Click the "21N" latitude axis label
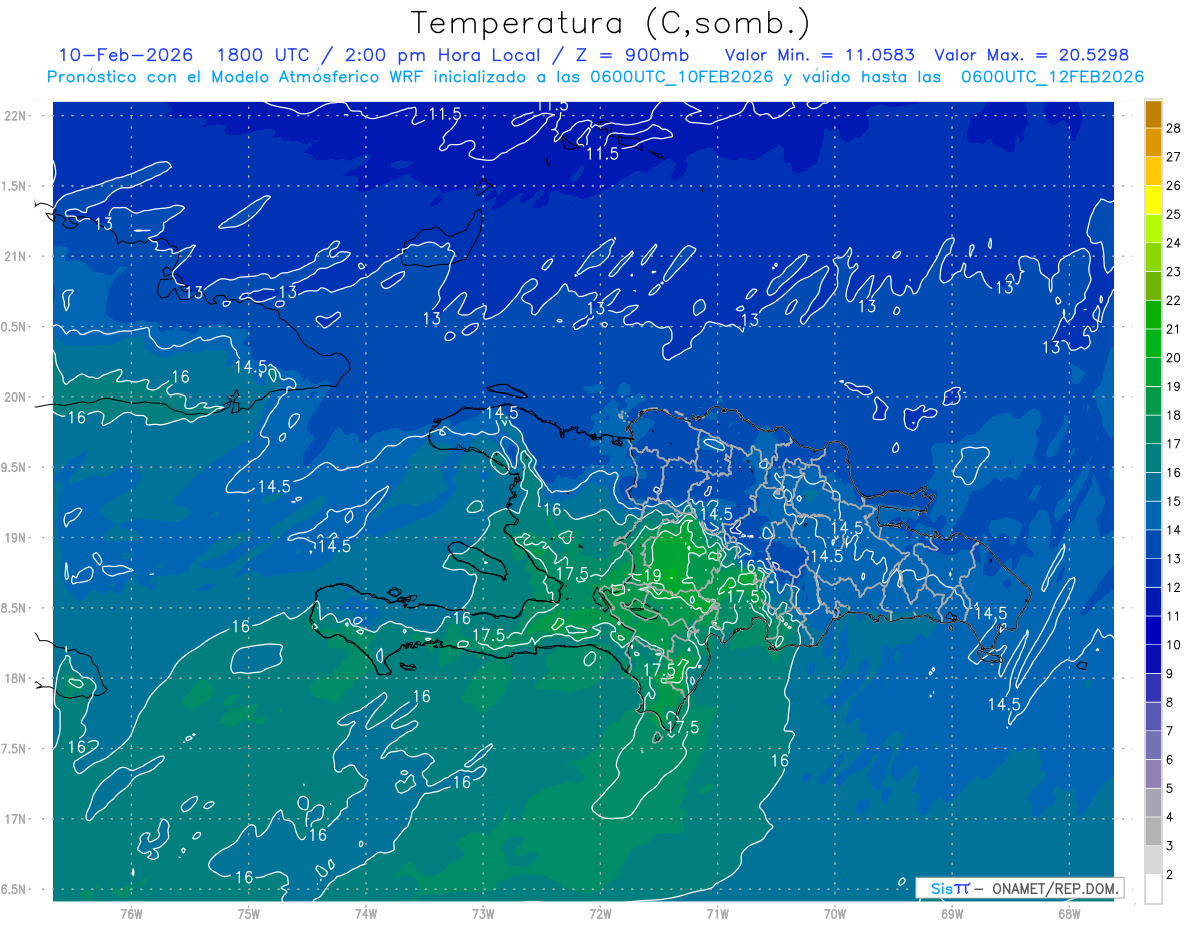Screen dimensions: 1200x927 (x=16, y=256)
